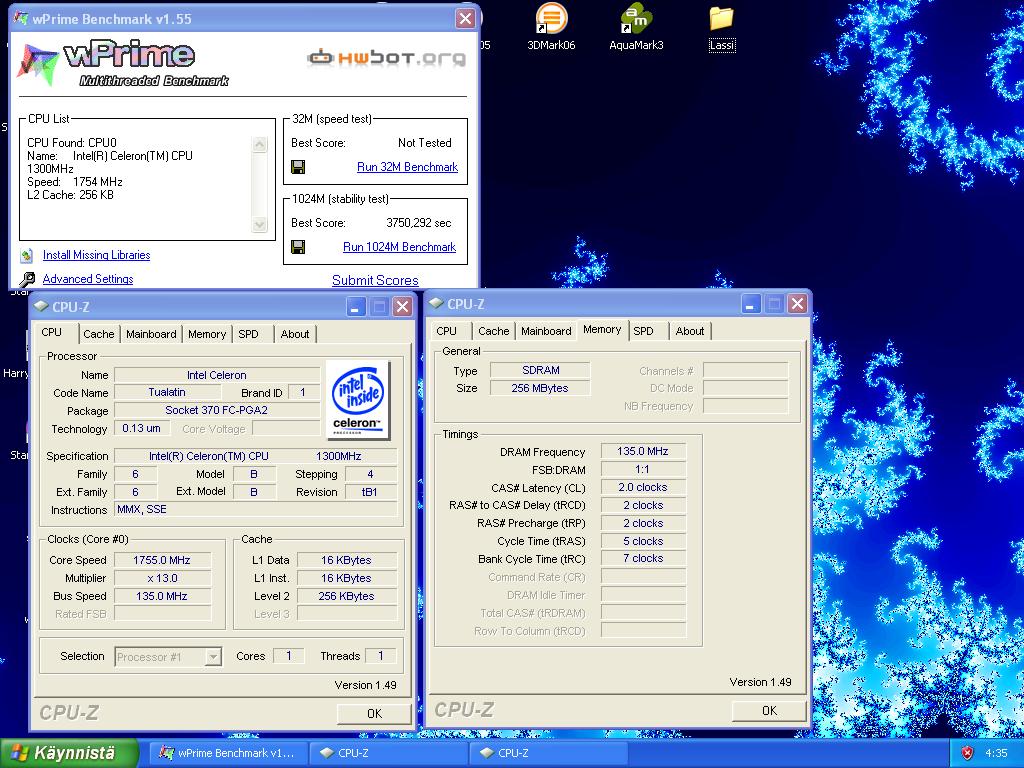
Task: Switch to Cache tab in left CPU-Z
Action: click(99, 334)
